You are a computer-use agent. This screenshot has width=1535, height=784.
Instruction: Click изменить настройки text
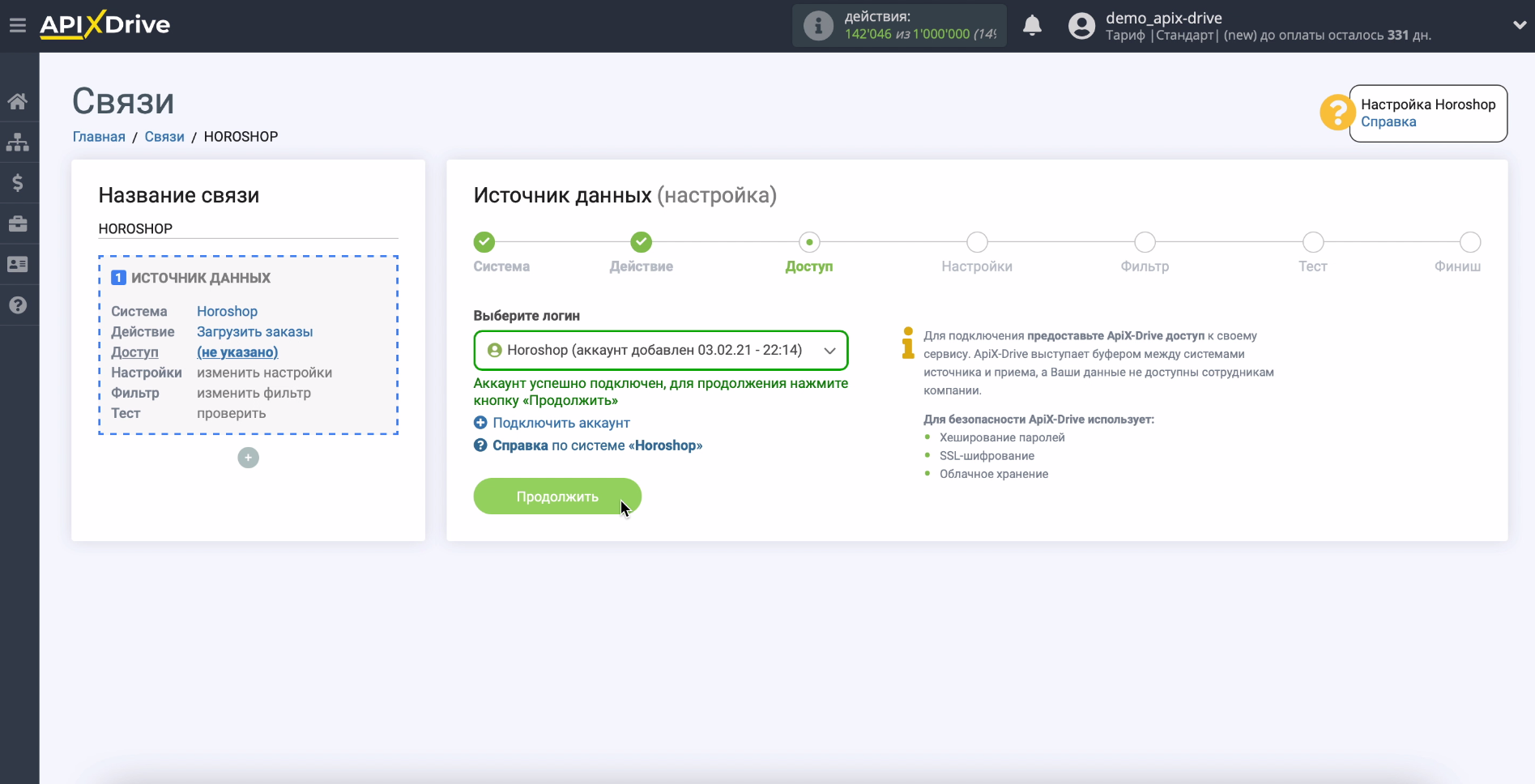click(264, 373)
